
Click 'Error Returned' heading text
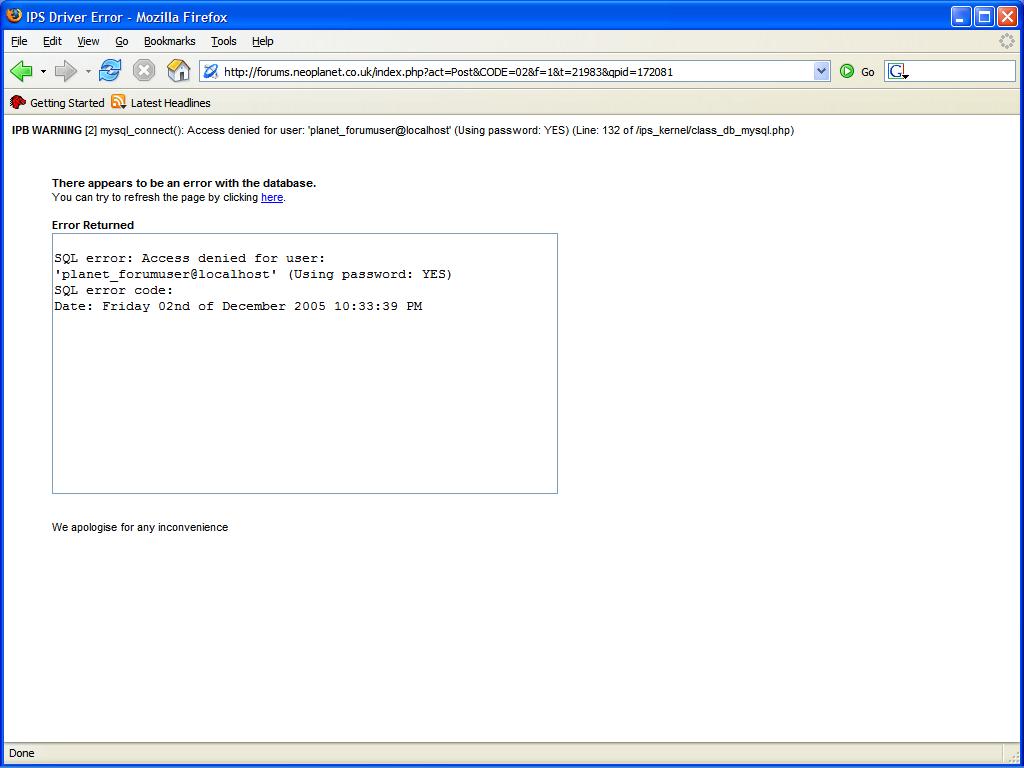pos(93,225)
